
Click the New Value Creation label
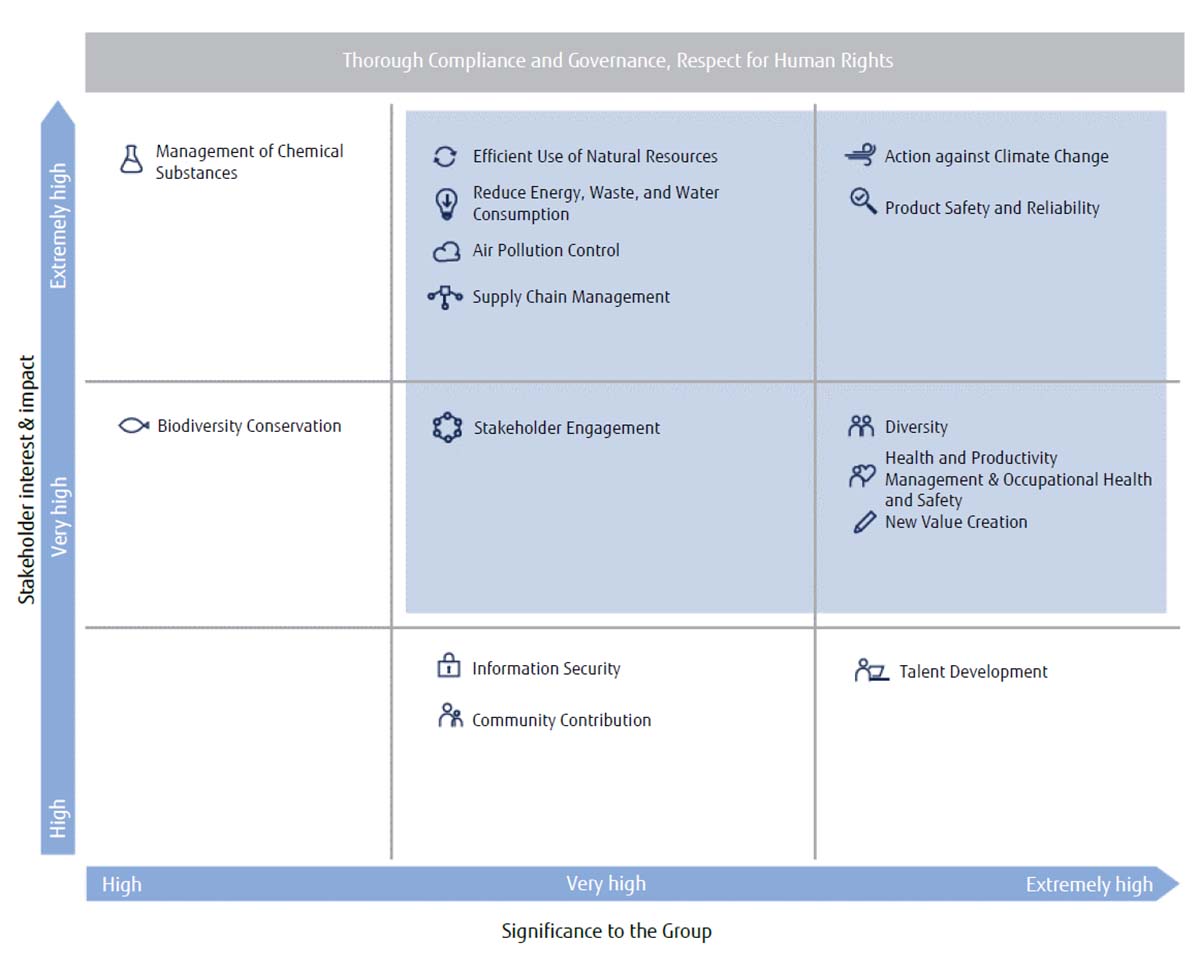[x=956, y=522]
